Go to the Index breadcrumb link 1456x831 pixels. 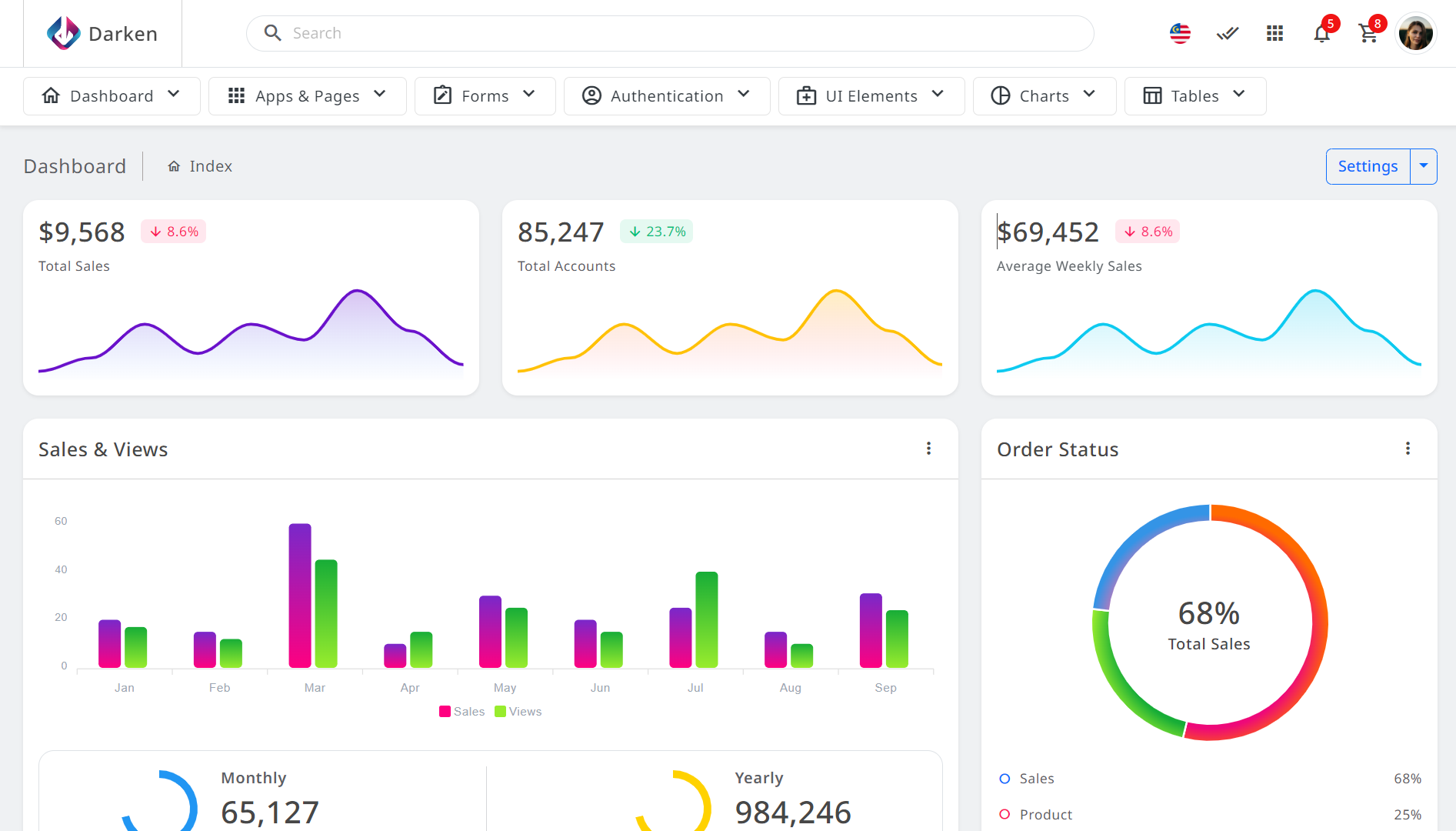pyautogui.click(x=210, y=166)
